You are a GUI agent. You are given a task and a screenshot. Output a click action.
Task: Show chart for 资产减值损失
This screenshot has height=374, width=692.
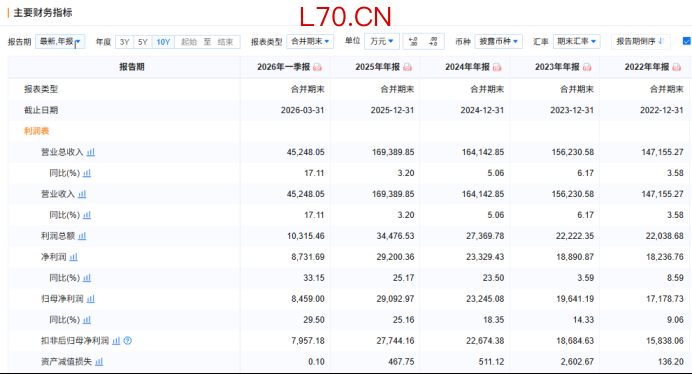pyautogui.click(x=99, y=362)
